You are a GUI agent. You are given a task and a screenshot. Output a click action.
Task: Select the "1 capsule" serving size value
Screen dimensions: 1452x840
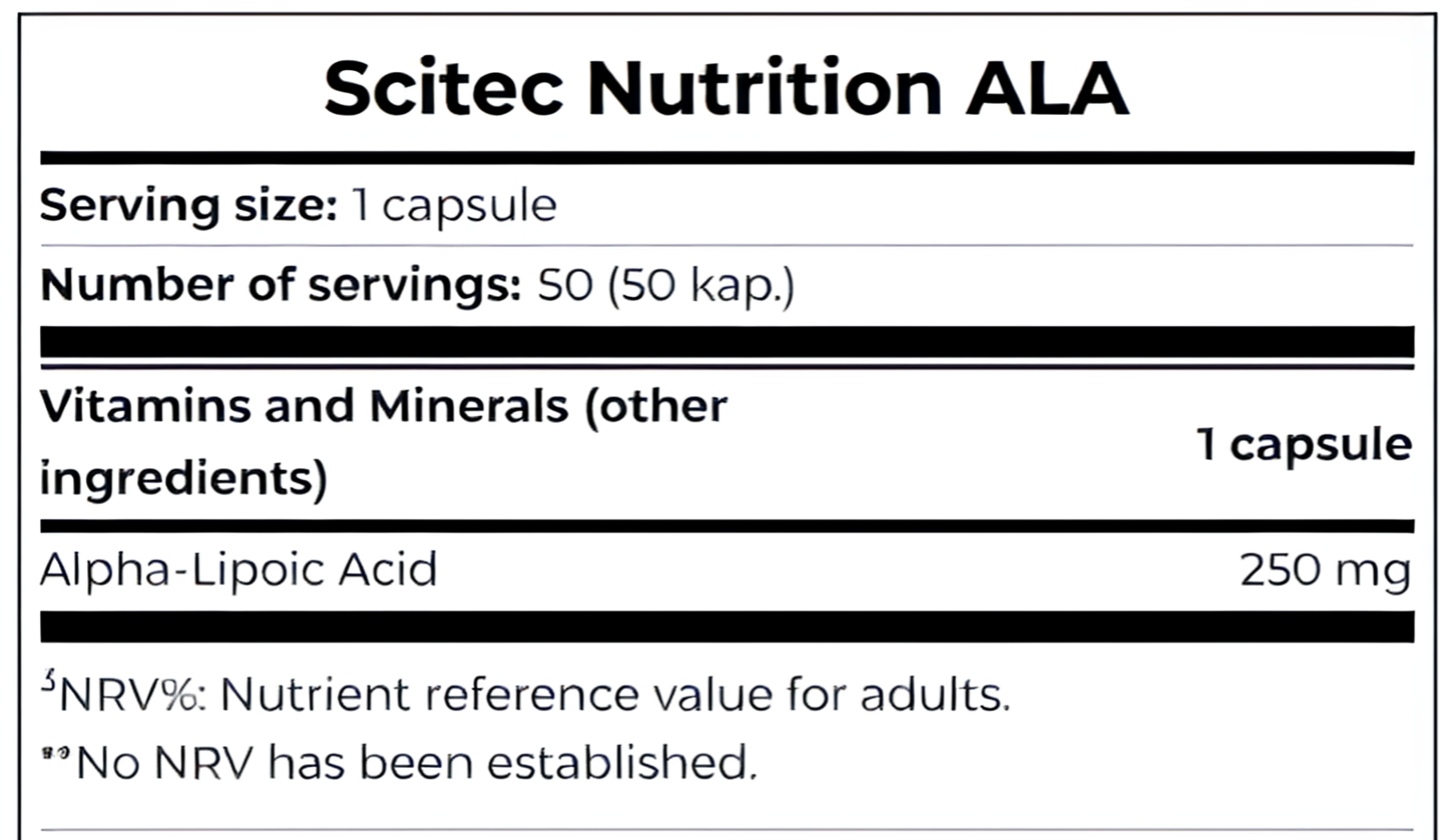click(x=454, y=205)
